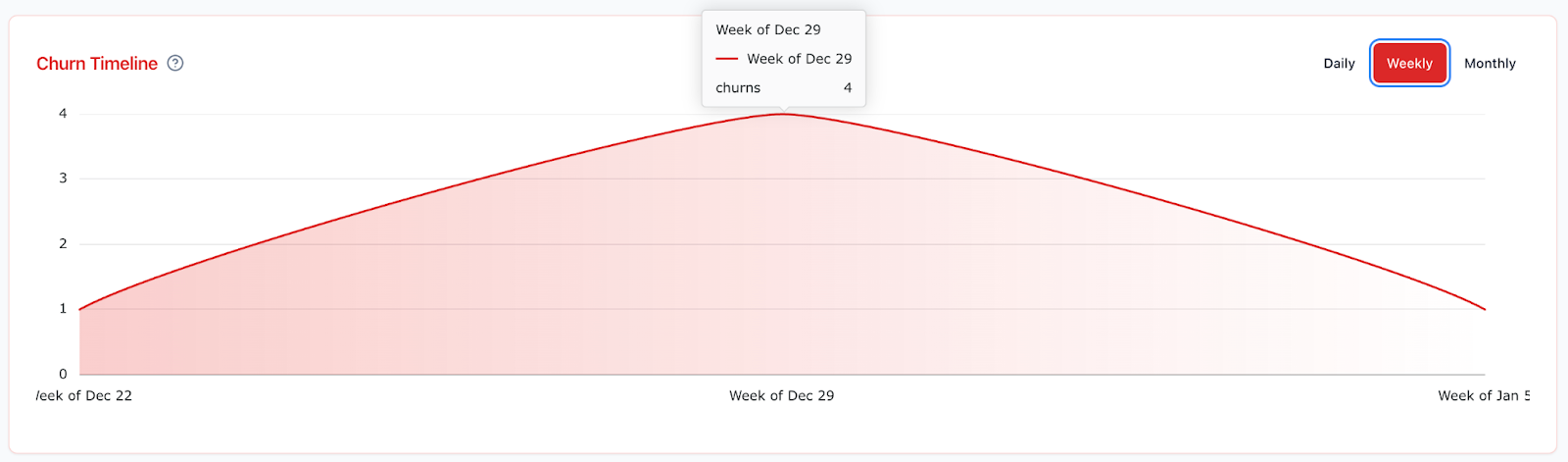Click the y-axis value 4
This screenshot has width=1568, height=462.
[63, 114]
